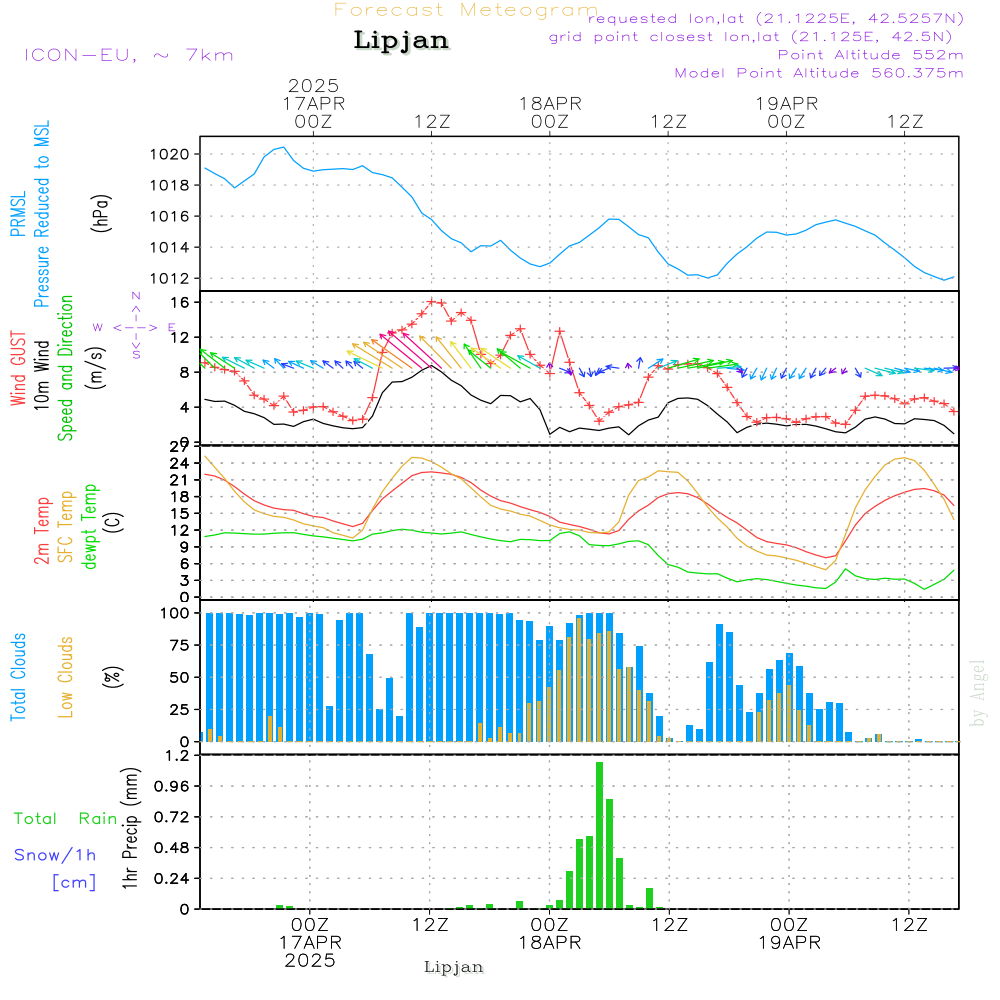Click the highest red wind gust marker

(432, 301)
